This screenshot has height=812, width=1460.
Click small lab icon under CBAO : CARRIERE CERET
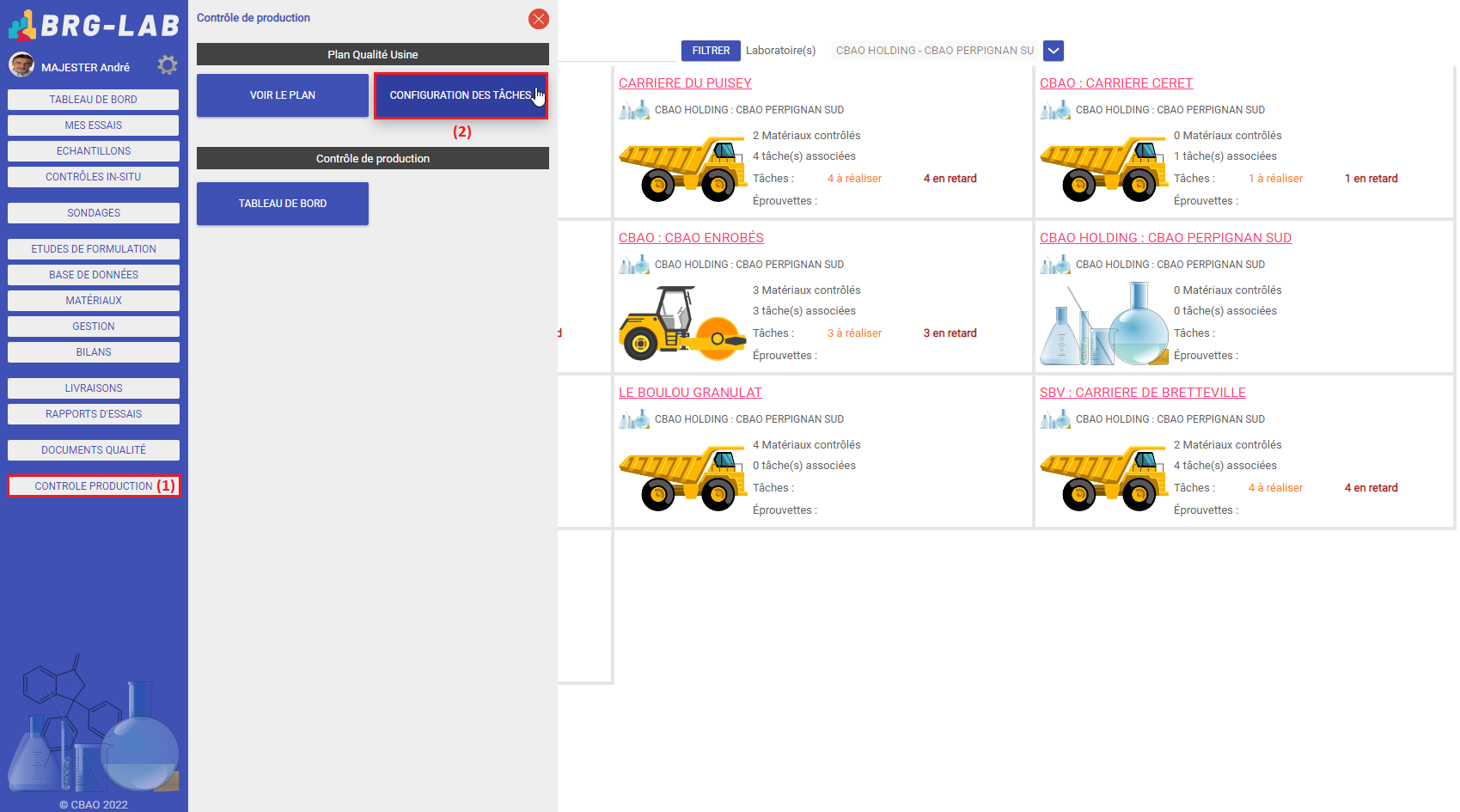click(1055, 110)
